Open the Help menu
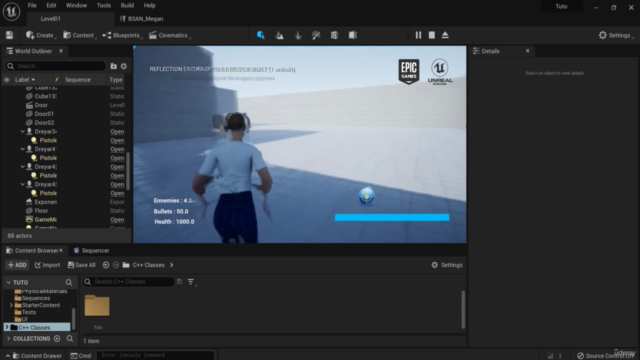Image resolution: width=640 pixels, height=360 pixels. tap(149, 5)
